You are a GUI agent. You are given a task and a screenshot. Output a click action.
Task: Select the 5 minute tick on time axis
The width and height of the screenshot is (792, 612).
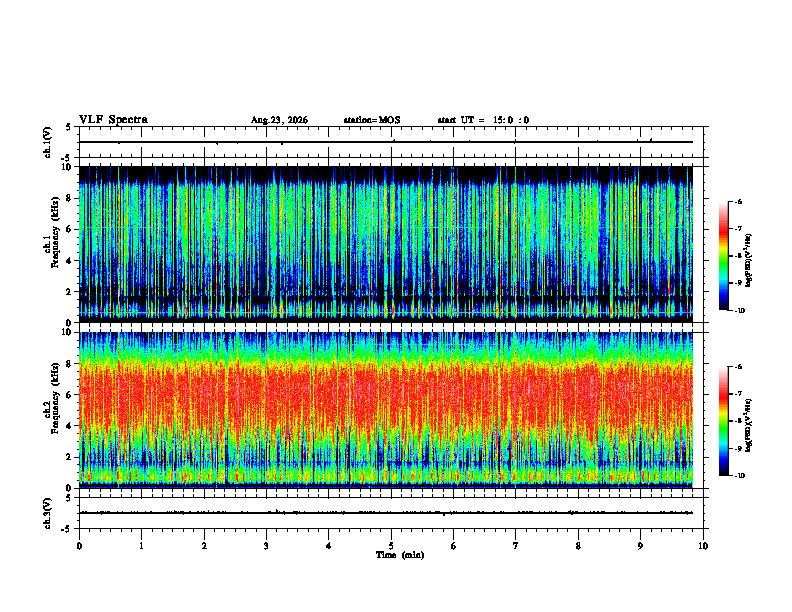pos(391,546)
